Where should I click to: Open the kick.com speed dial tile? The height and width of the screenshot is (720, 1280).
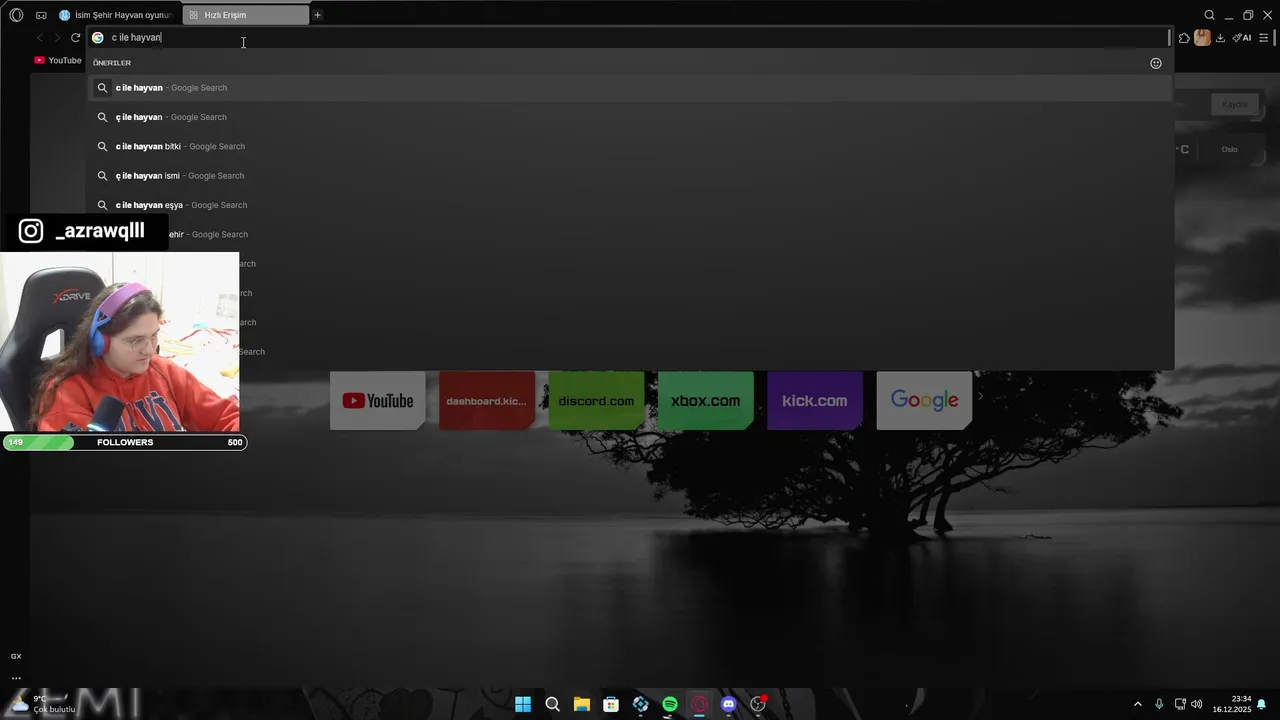click(x=814, y=401)
